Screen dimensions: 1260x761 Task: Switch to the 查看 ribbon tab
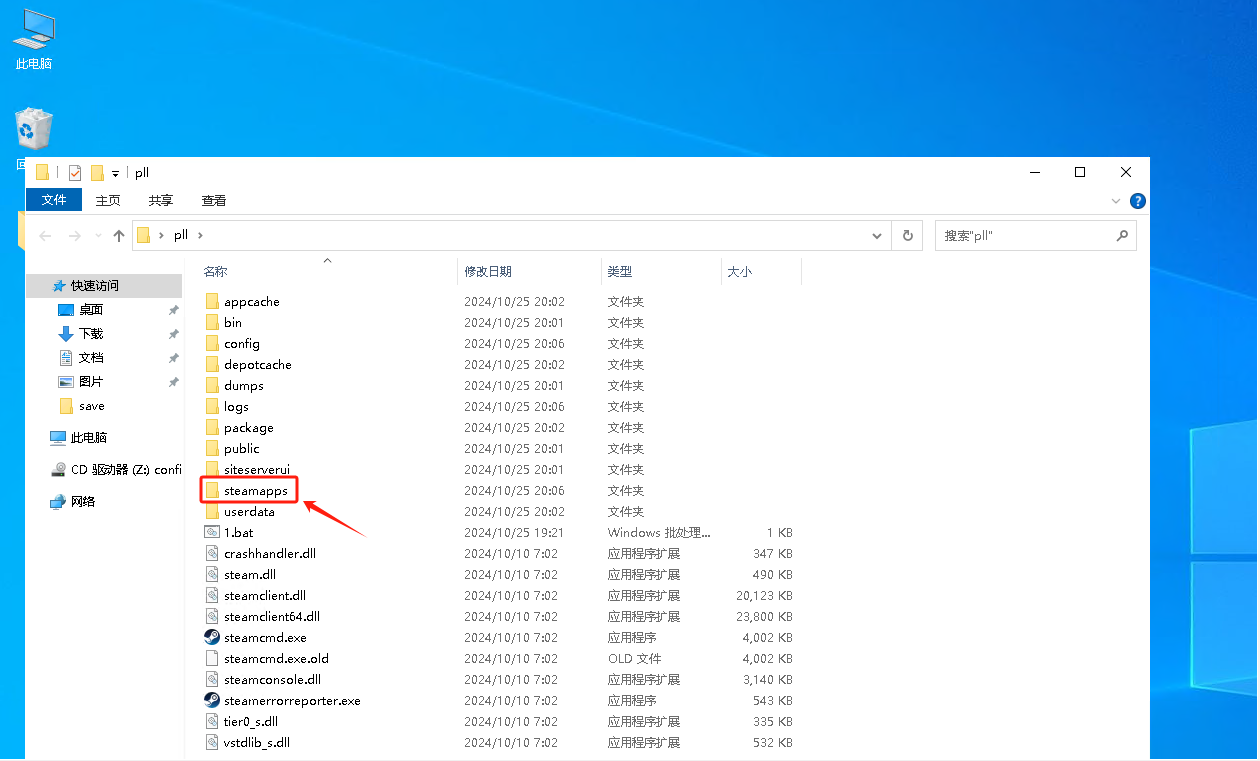pos(214,200)
